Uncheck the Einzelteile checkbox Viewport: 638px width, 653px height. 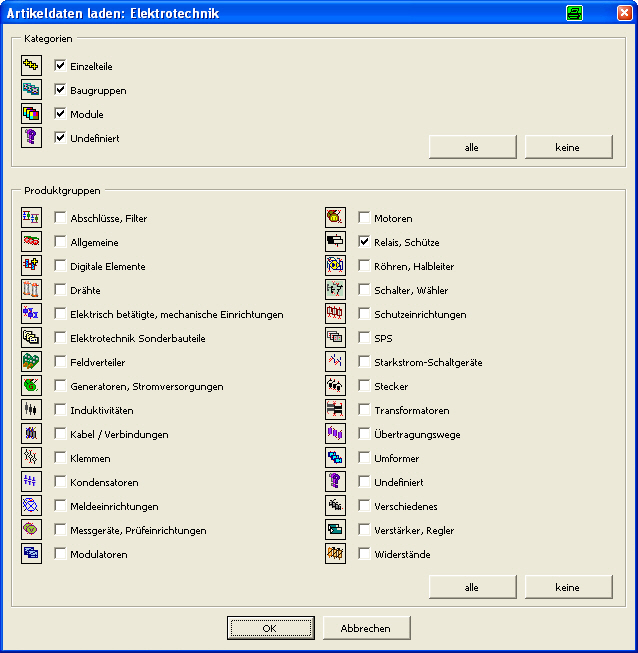(60, 65)
